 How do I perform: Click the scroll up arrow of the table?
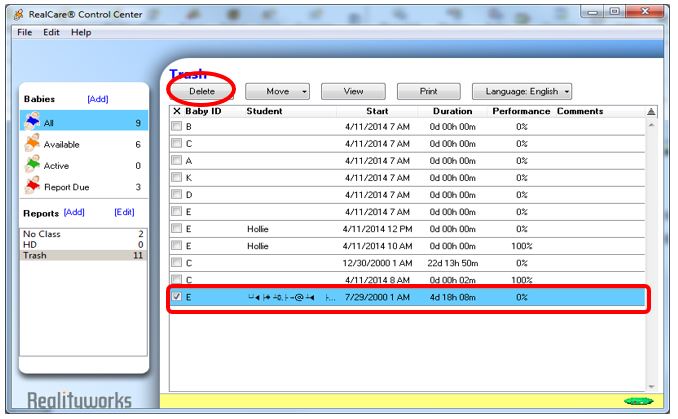coord(651,125)
